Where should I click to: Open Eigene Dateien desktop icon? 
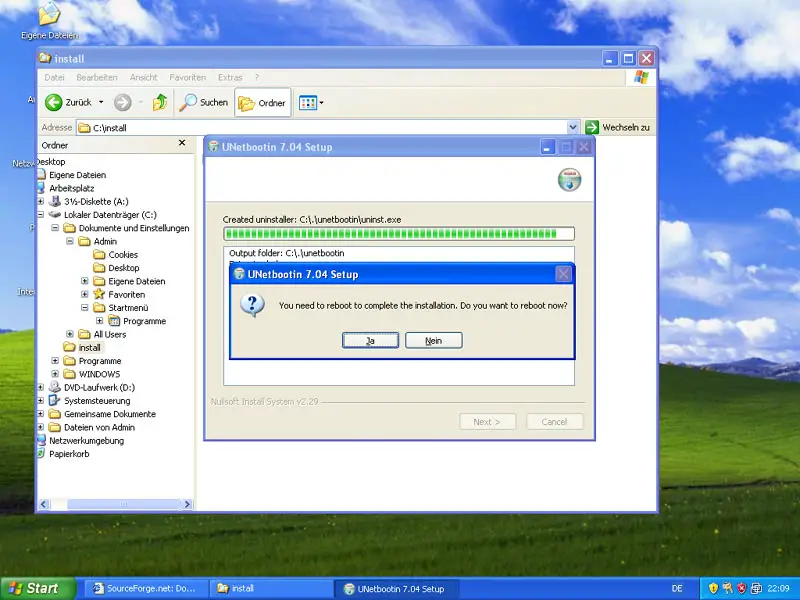point(49,20)
